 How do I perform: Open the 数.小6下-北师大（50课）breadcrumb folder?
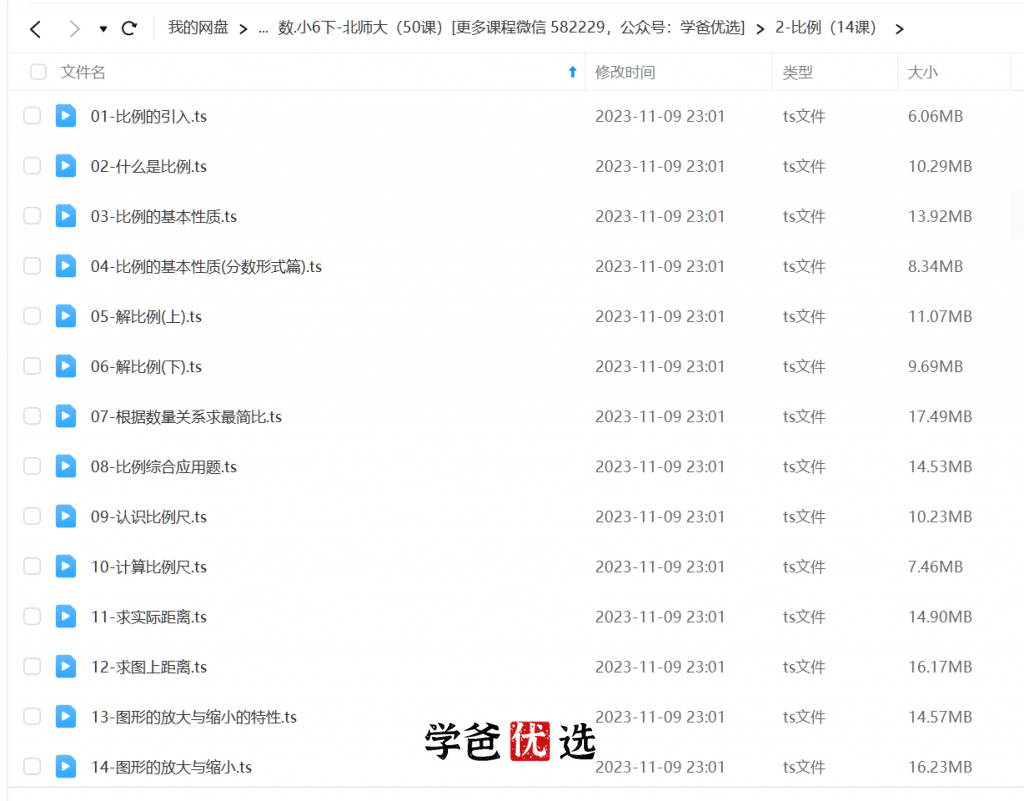tap(511, 27)
